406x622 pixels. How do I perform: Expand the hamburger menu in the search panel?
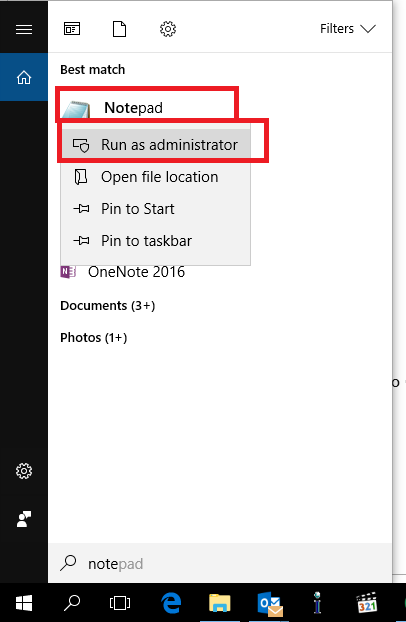point(24,29)
